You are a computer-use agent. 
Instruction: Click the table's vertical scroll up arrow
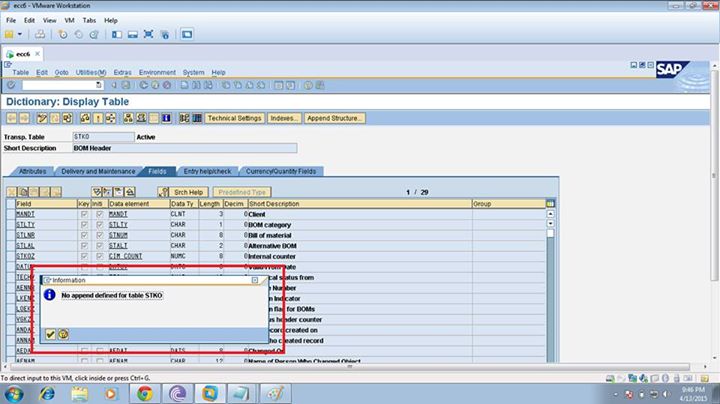tap(550, 214)
